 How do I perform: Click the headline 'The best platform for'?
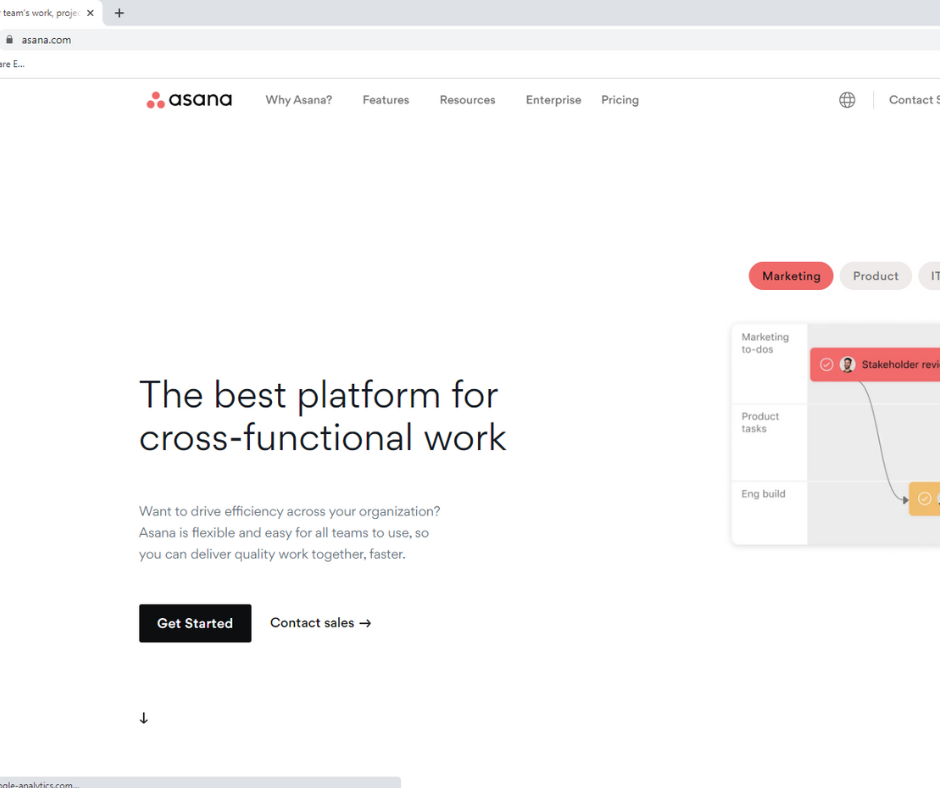click(x=319, y=395)
